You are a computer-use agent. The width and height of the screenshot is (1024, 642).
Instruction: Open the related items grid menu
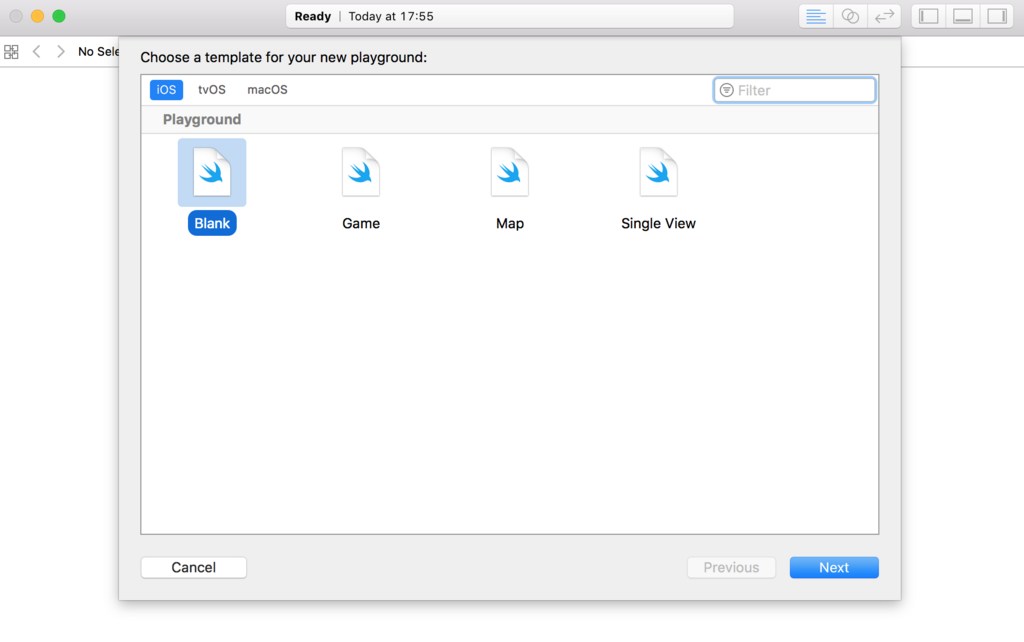(11, 52)
